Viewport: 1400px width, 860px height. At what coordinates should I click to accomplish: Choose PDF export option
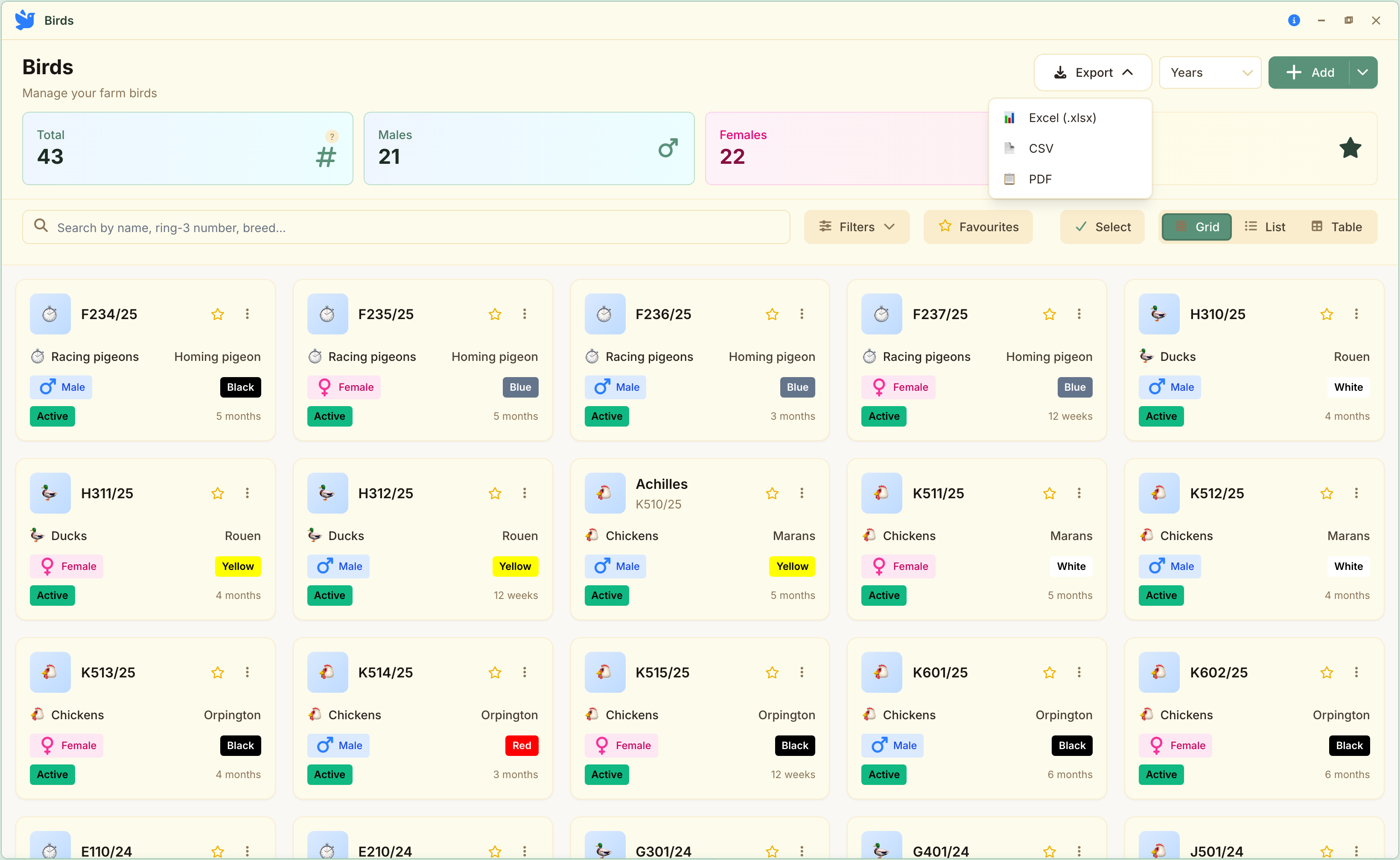tap(1070, 179)
